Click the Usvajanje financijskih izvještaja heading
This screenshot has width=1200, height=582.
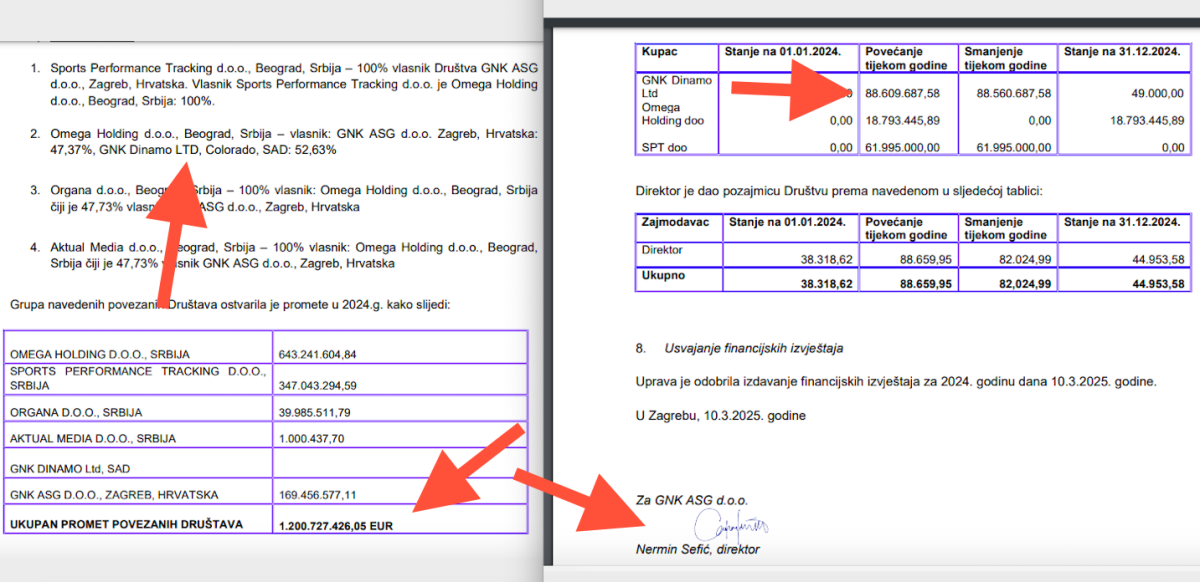[x=753, y=348]
